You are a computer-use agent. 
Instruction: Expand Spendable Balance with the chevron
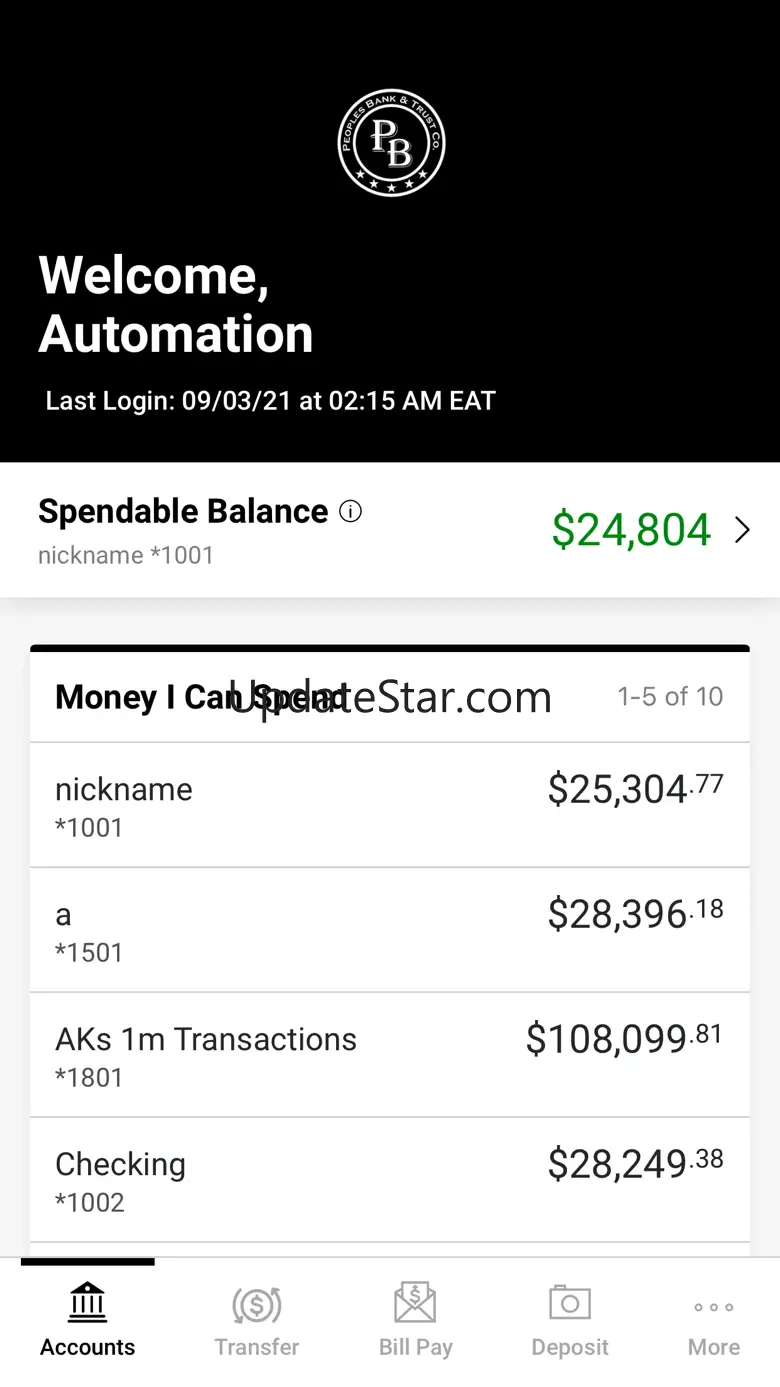742,530
